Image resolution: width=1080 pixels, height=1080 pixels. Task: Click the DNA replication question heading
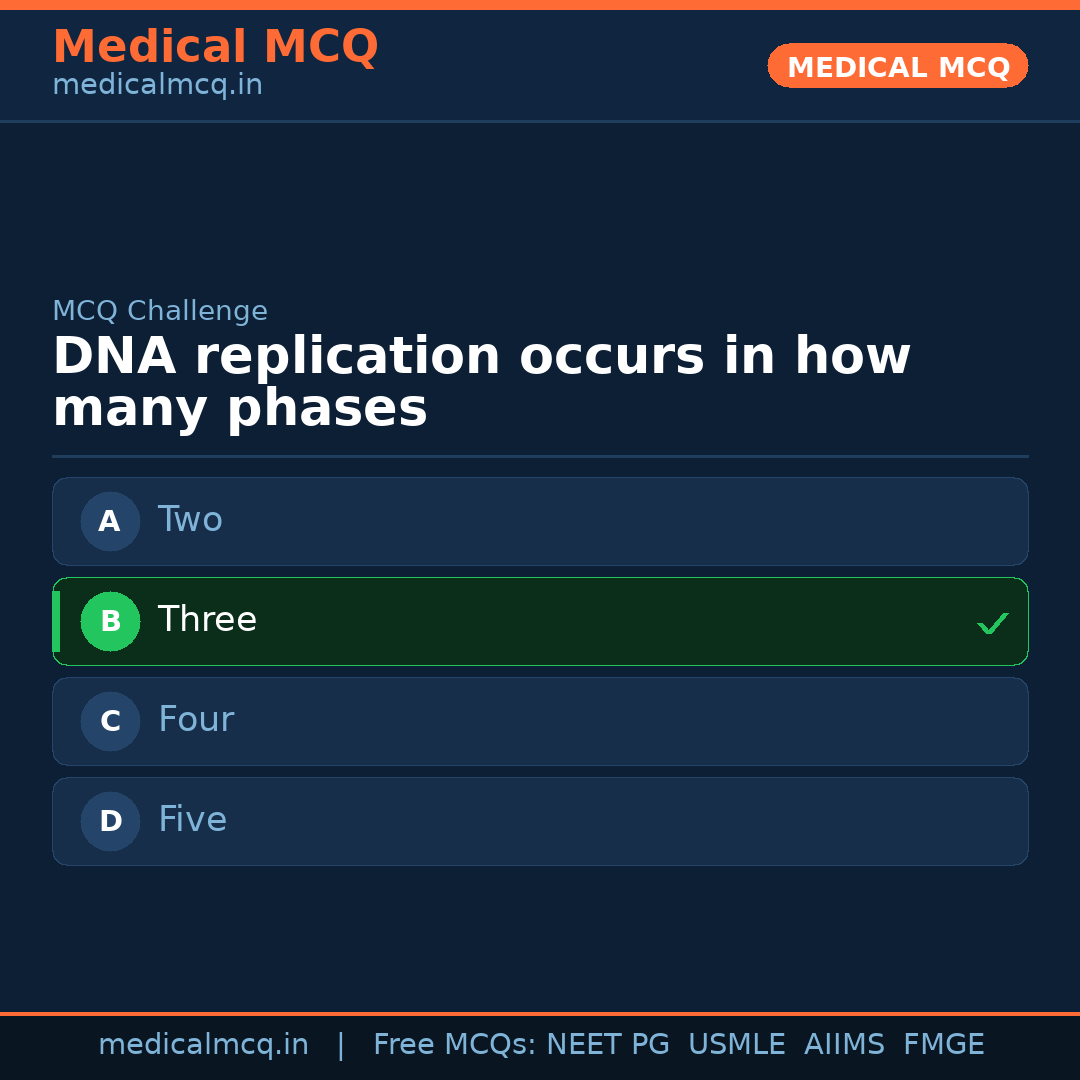(480, 382)
